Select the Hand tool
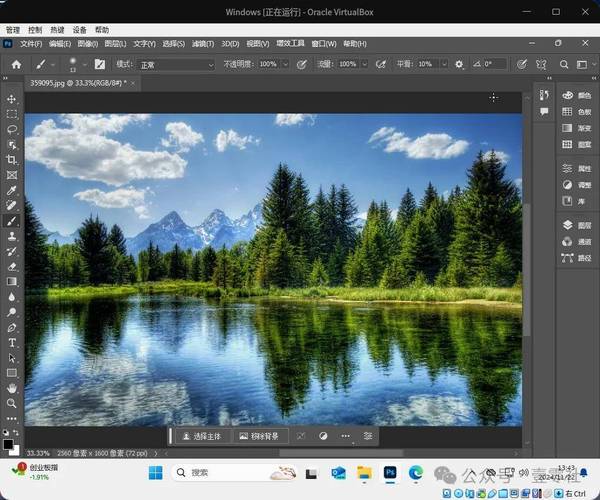The width and height of the screenshot is (600, 500). point(13,388)
